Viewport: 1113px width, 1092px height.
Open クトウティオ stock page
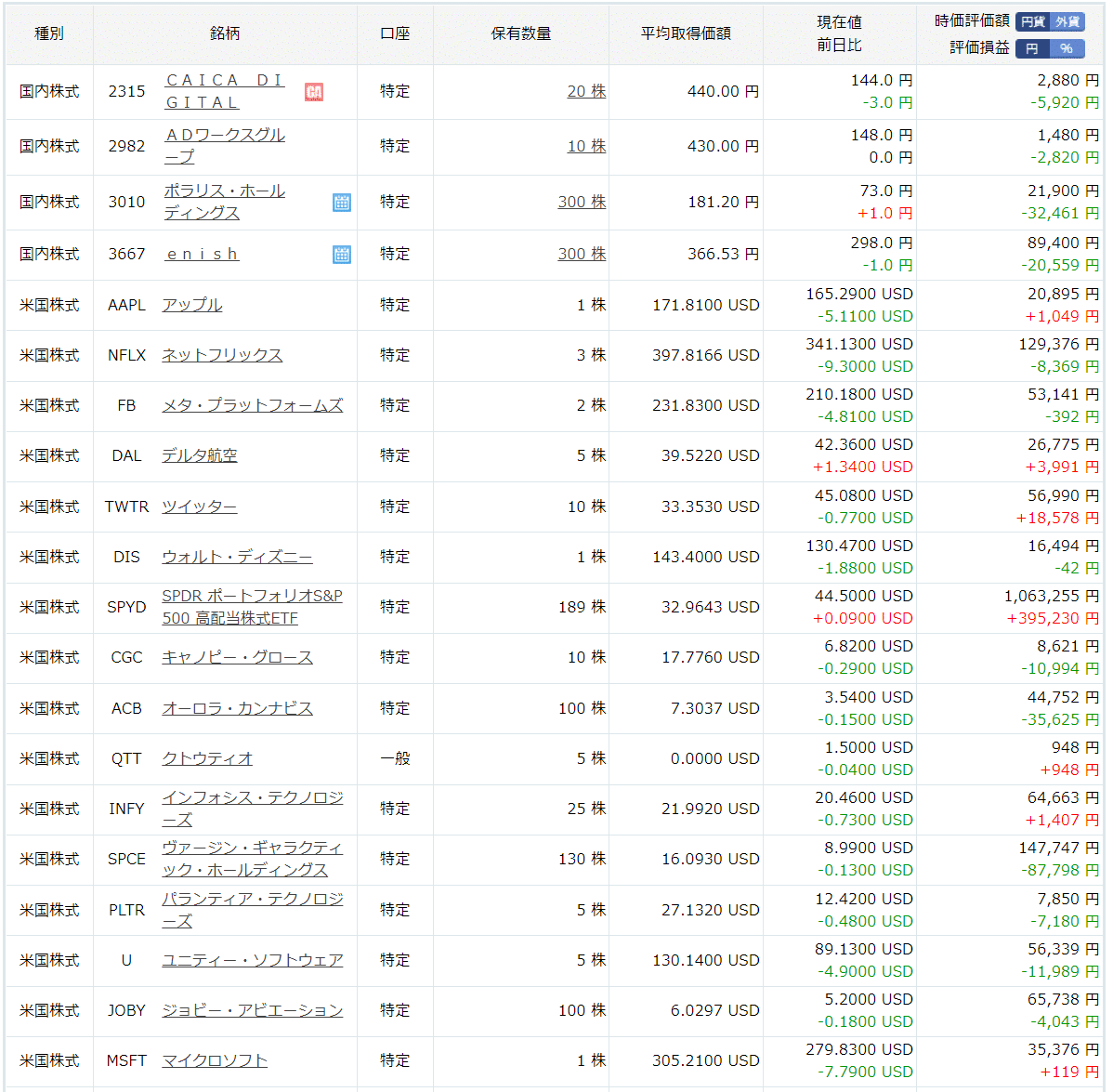click(x=207, y=759)
